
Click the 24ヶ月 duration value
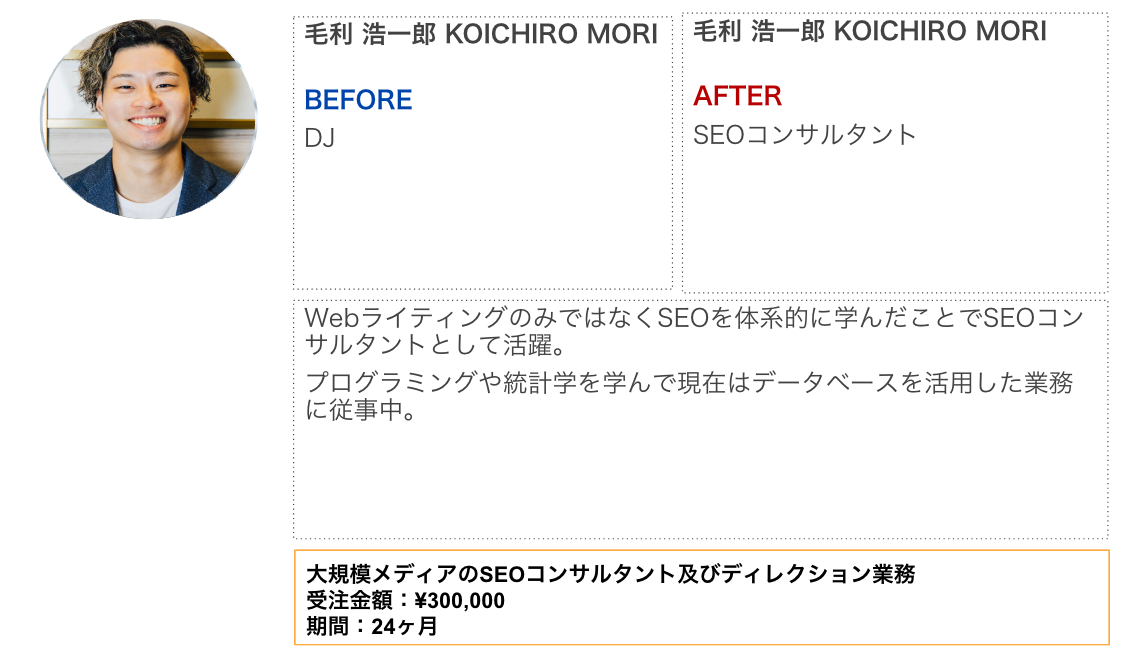404,628
